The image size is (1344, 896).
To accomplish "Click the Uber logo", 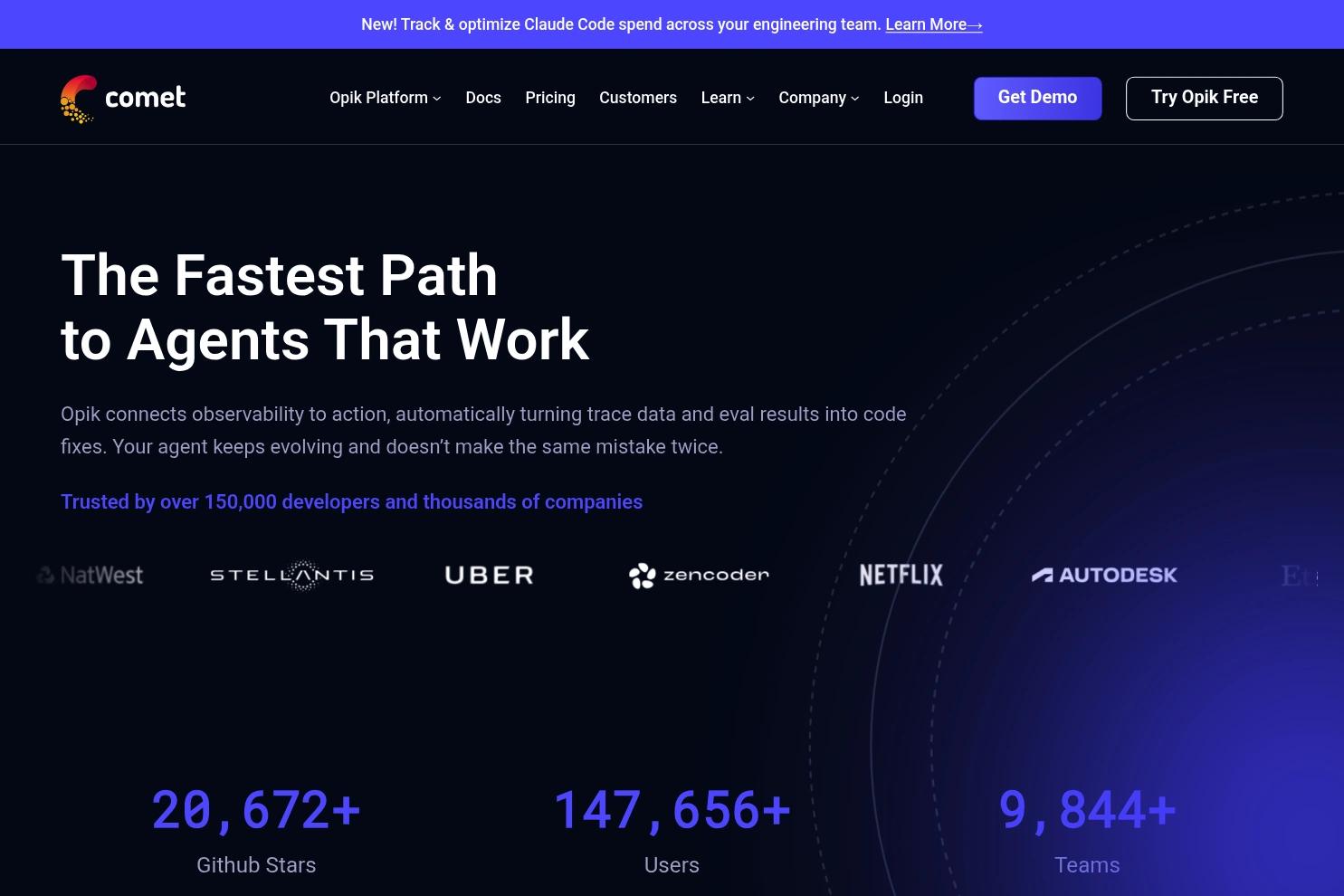I will point(490,575).
